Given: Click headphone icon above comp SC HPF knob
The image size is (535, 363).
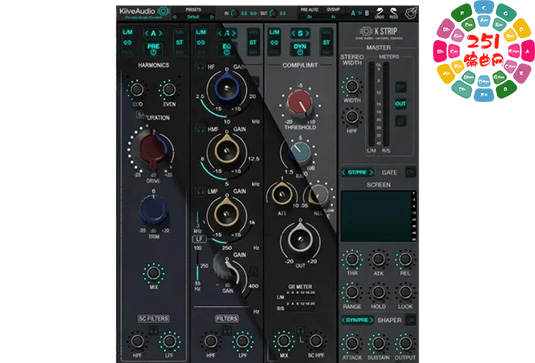Looking at the screenshot, I should tap(300, 330).
